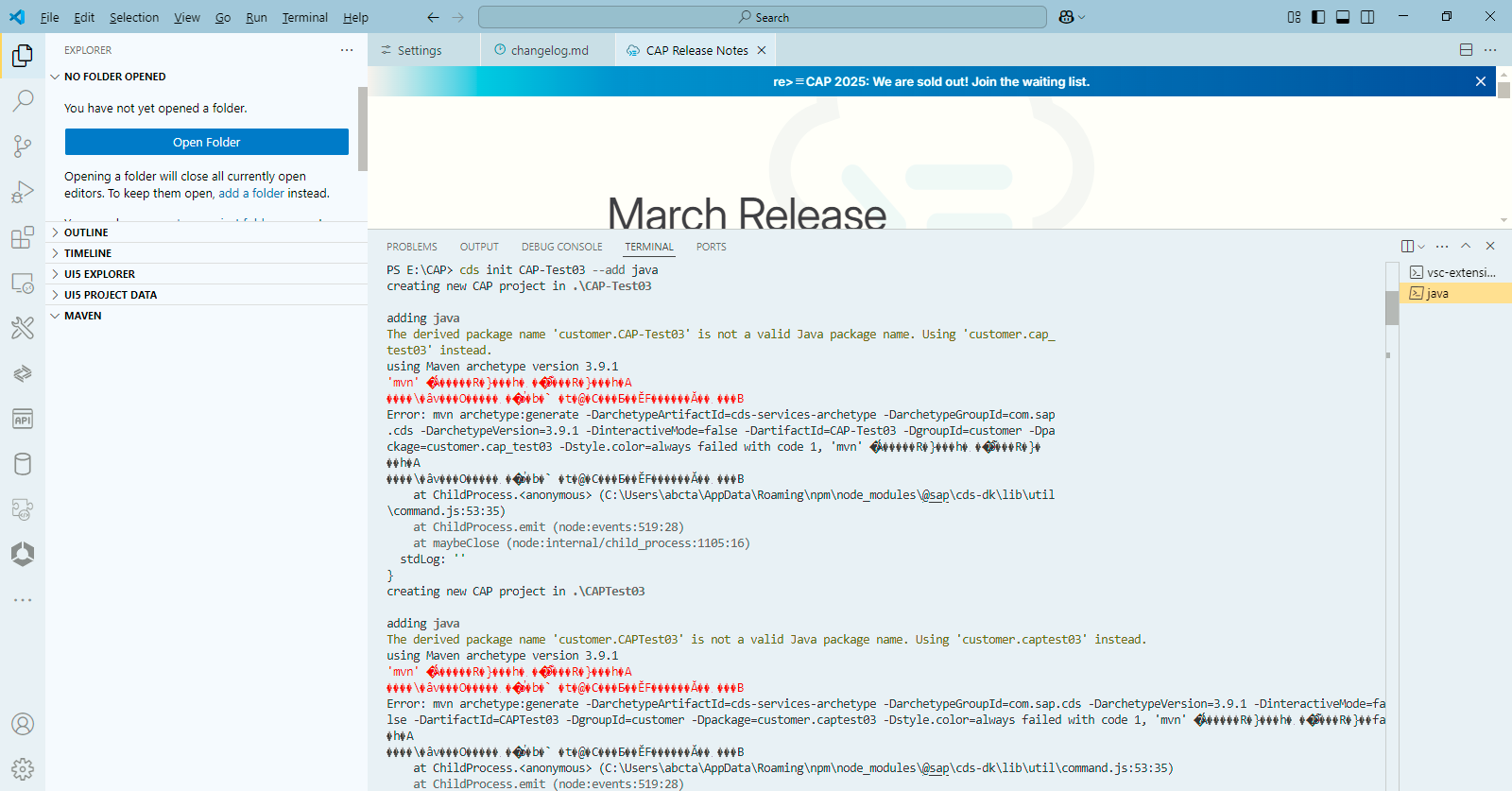The image size is (1512, 791).
Task: Toggle the bottom Panel visibility
Action: 1343,17
